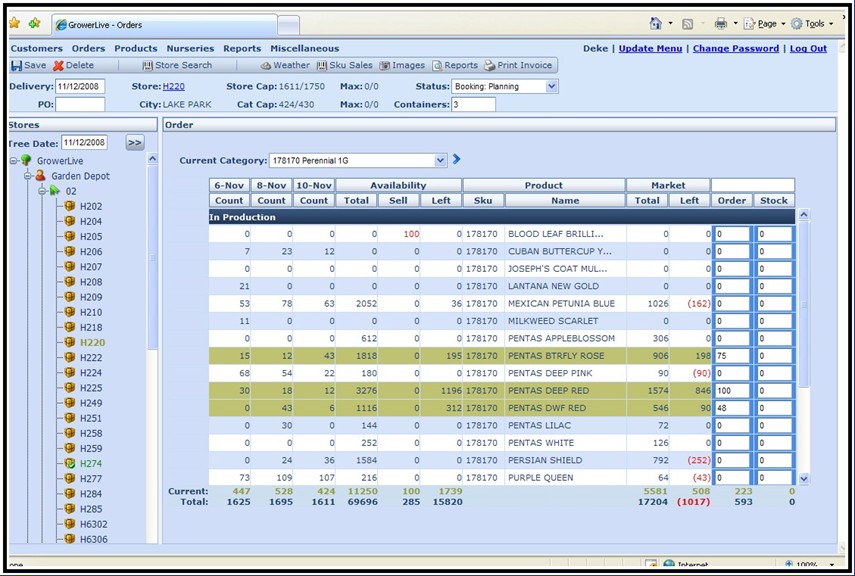The height and width of the screenshot is (576, 855).
Task: Click the Change Password link
Action: (735, 48)
